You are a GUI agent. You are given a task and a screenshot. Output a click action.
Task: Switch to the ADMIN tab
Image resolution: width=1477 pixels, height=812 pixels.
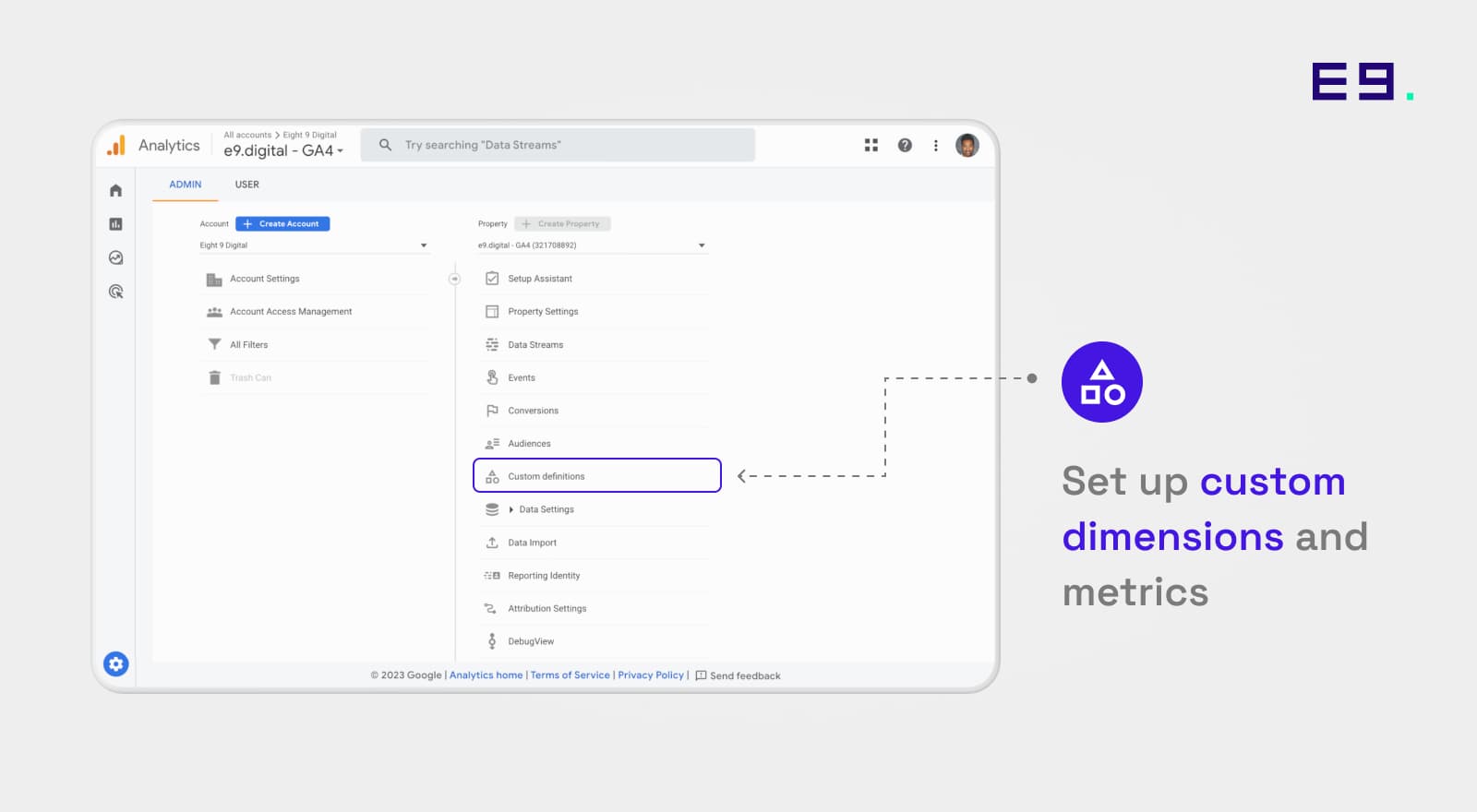(186, 185)
